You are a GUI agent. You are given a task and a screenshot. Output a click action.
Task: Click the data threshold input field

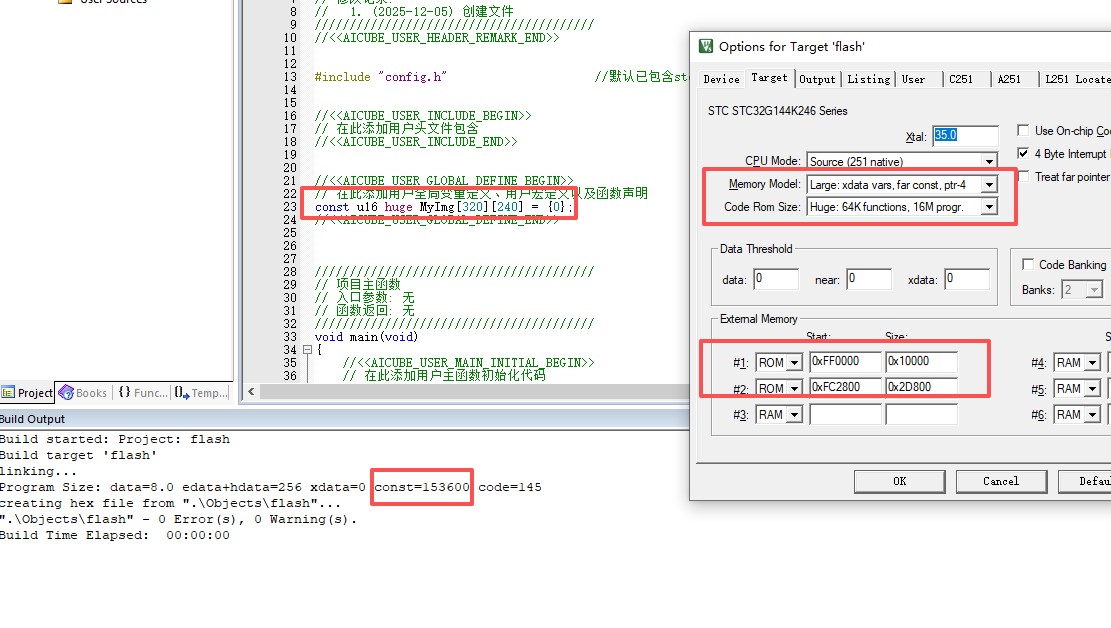tap(776, 279)
